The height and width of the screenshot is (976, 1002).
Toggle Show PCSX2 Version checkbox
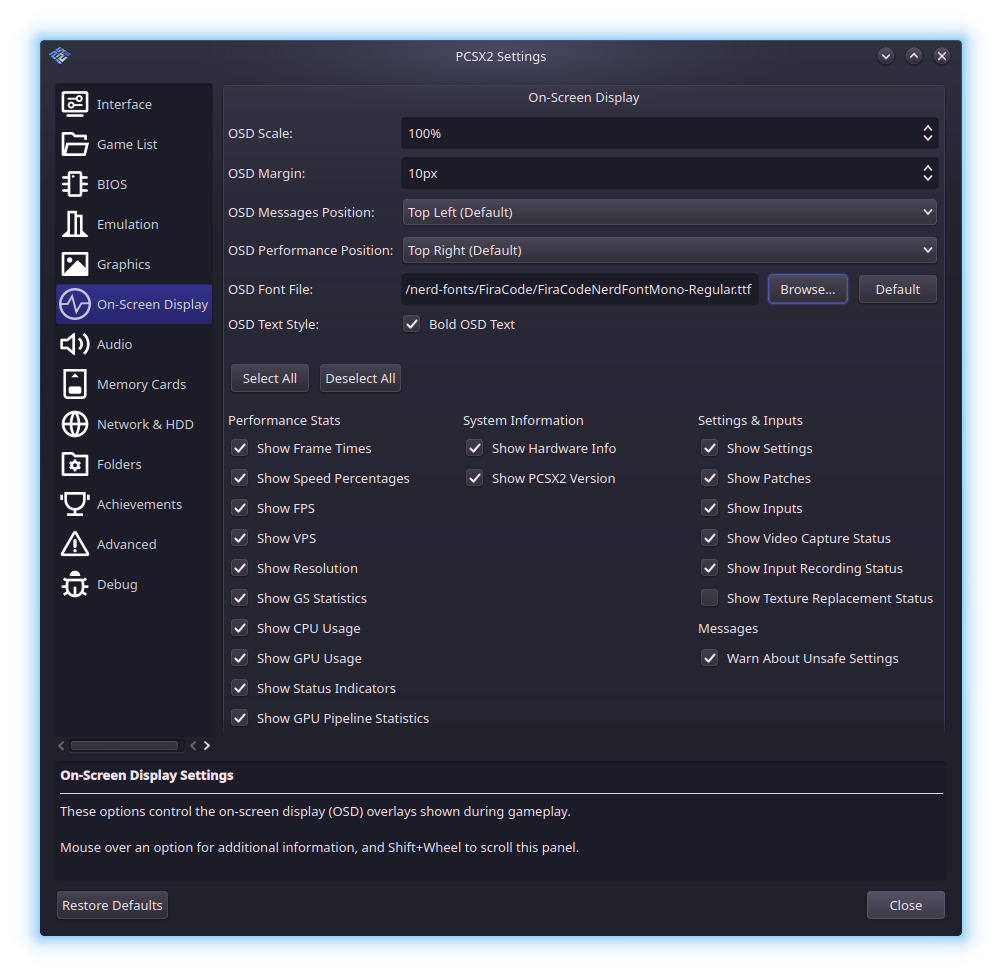coord(474,478)
